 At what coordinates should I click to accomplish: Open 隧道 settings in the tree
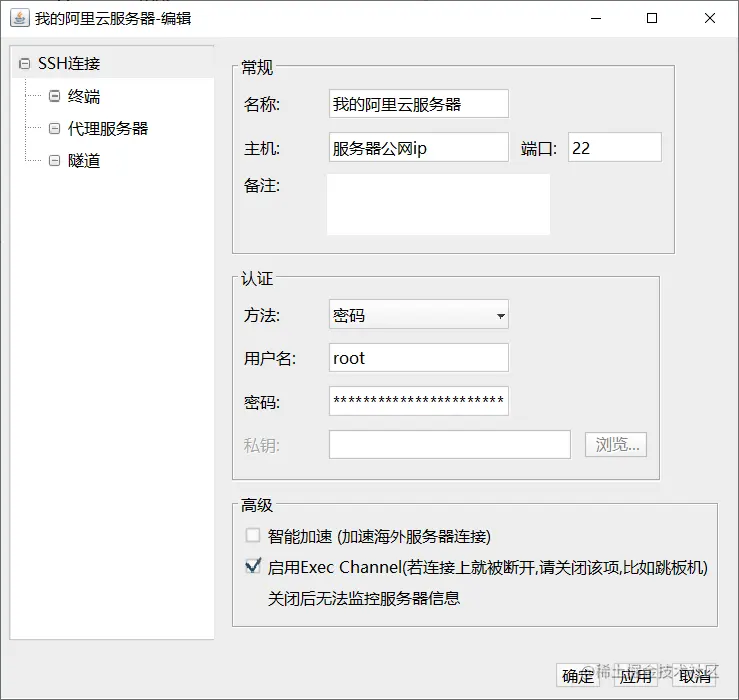tap(84, 161)
